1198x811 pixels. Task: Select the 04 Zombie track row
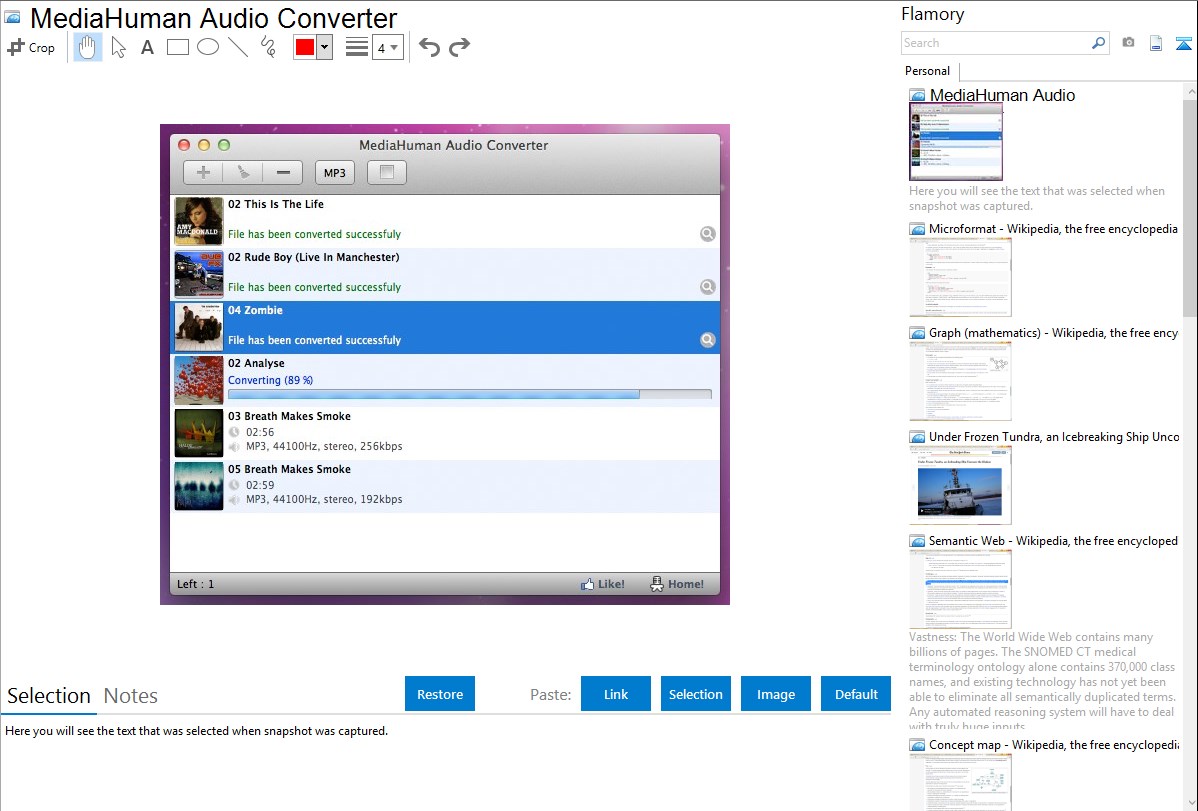(x=445, y=327)
